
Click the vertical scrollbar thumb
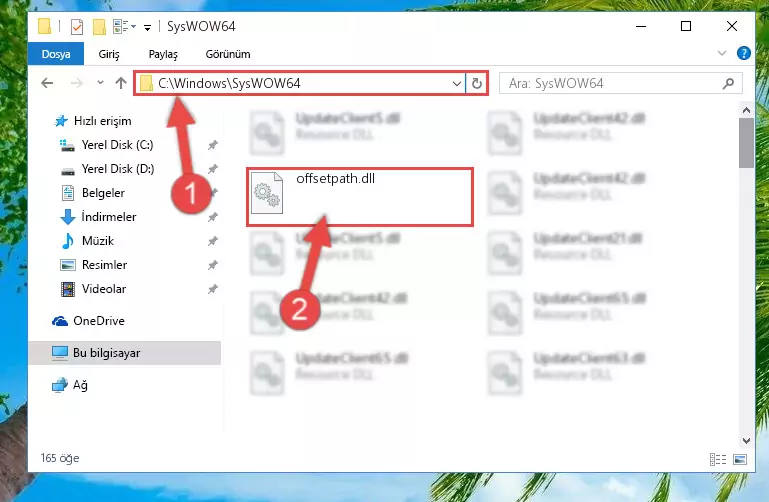pyautogui.click(x=746, y=143)
